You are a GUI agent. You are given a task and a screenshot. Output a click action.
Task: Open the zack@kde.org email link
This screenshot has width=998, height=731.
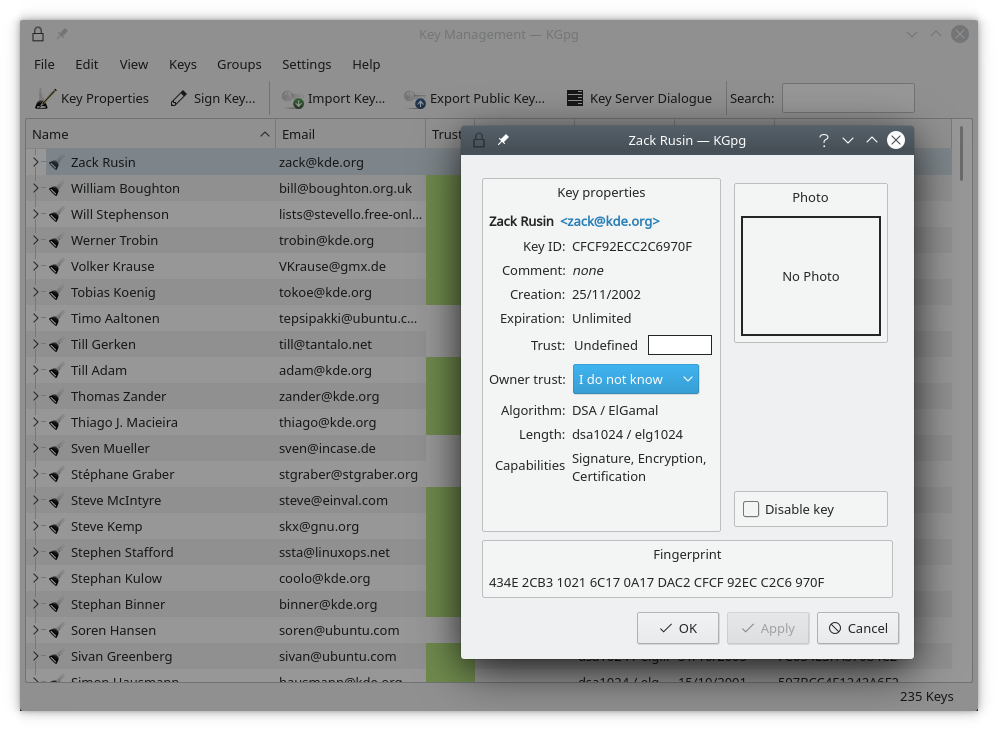click(x=609, y=222)
